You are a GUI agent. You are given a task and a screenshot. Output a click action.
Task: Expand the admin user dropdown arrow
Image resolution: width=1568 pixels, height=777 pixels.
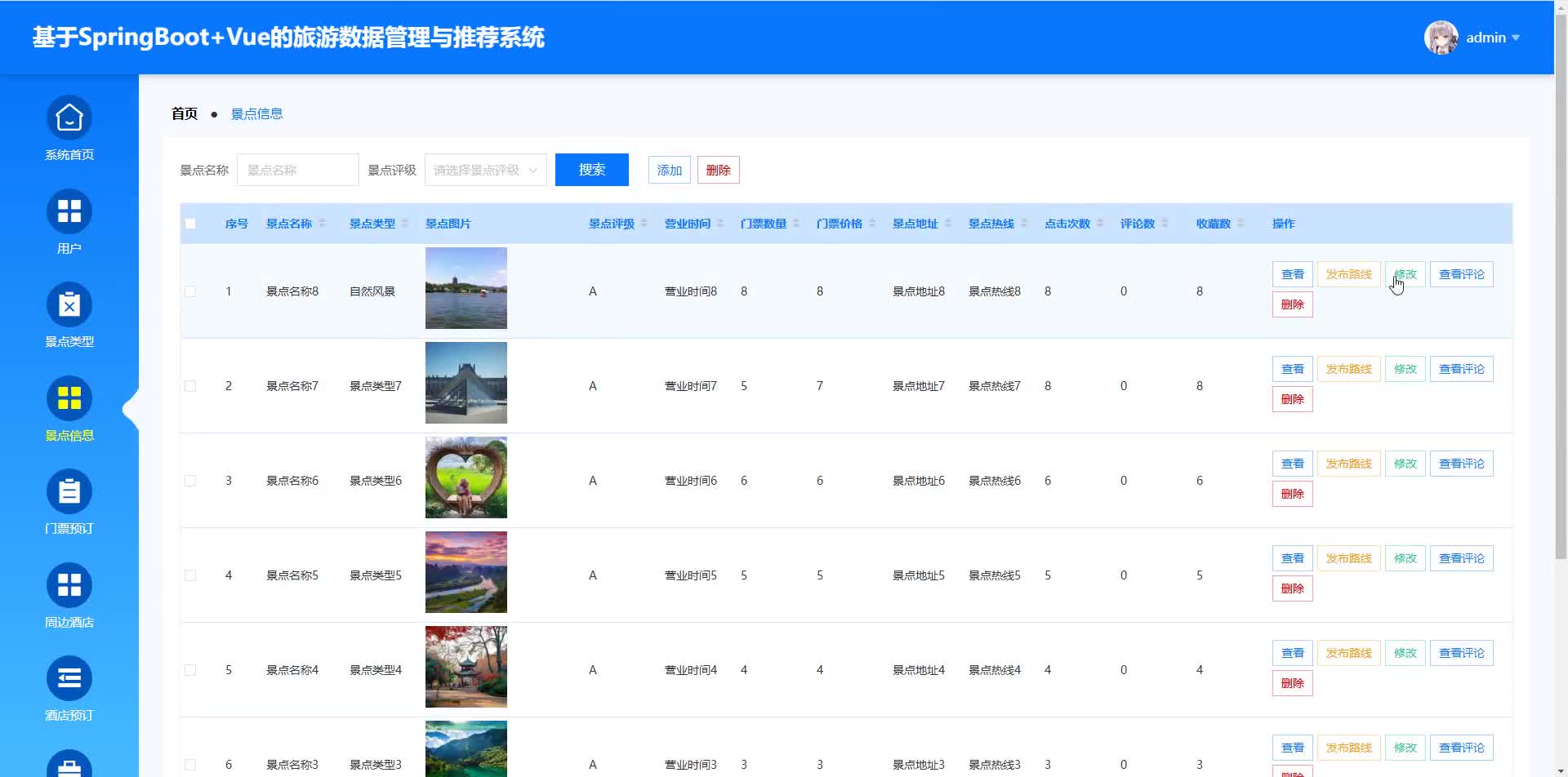1516,38
